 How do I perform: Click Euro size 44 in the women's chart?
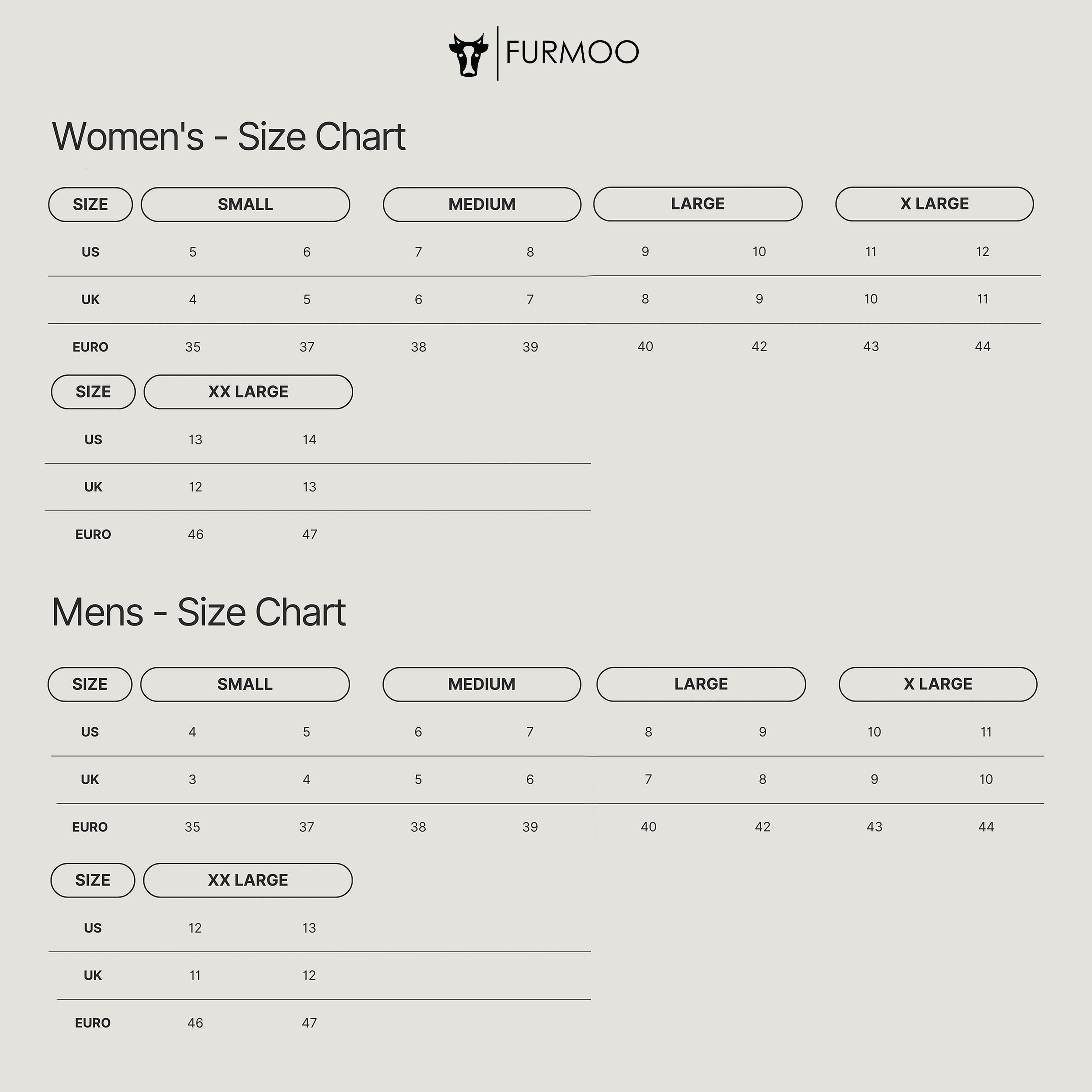click(x=982, y=347)
